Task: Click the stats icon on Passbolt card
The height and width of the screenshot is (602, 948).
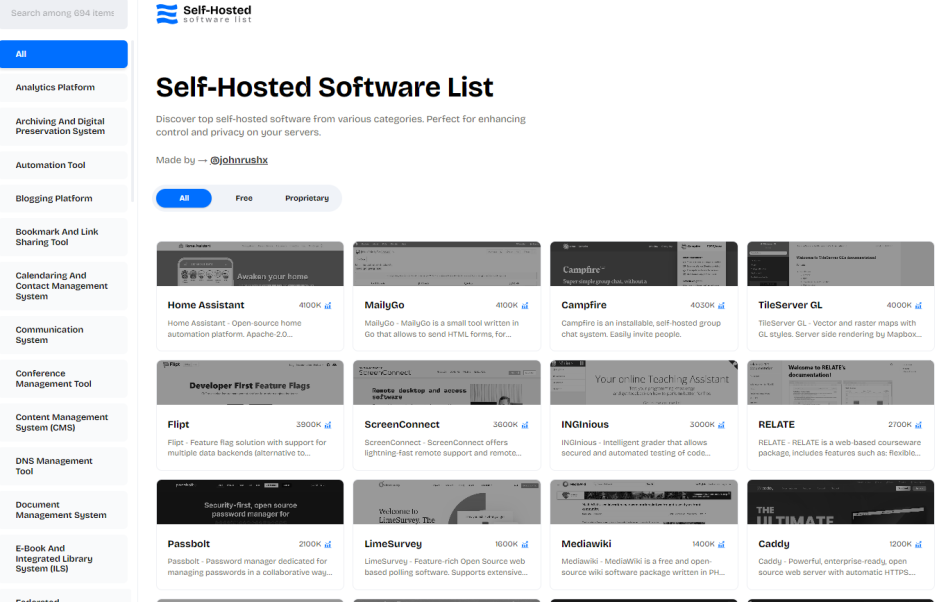Action: [x=328, y=545]
